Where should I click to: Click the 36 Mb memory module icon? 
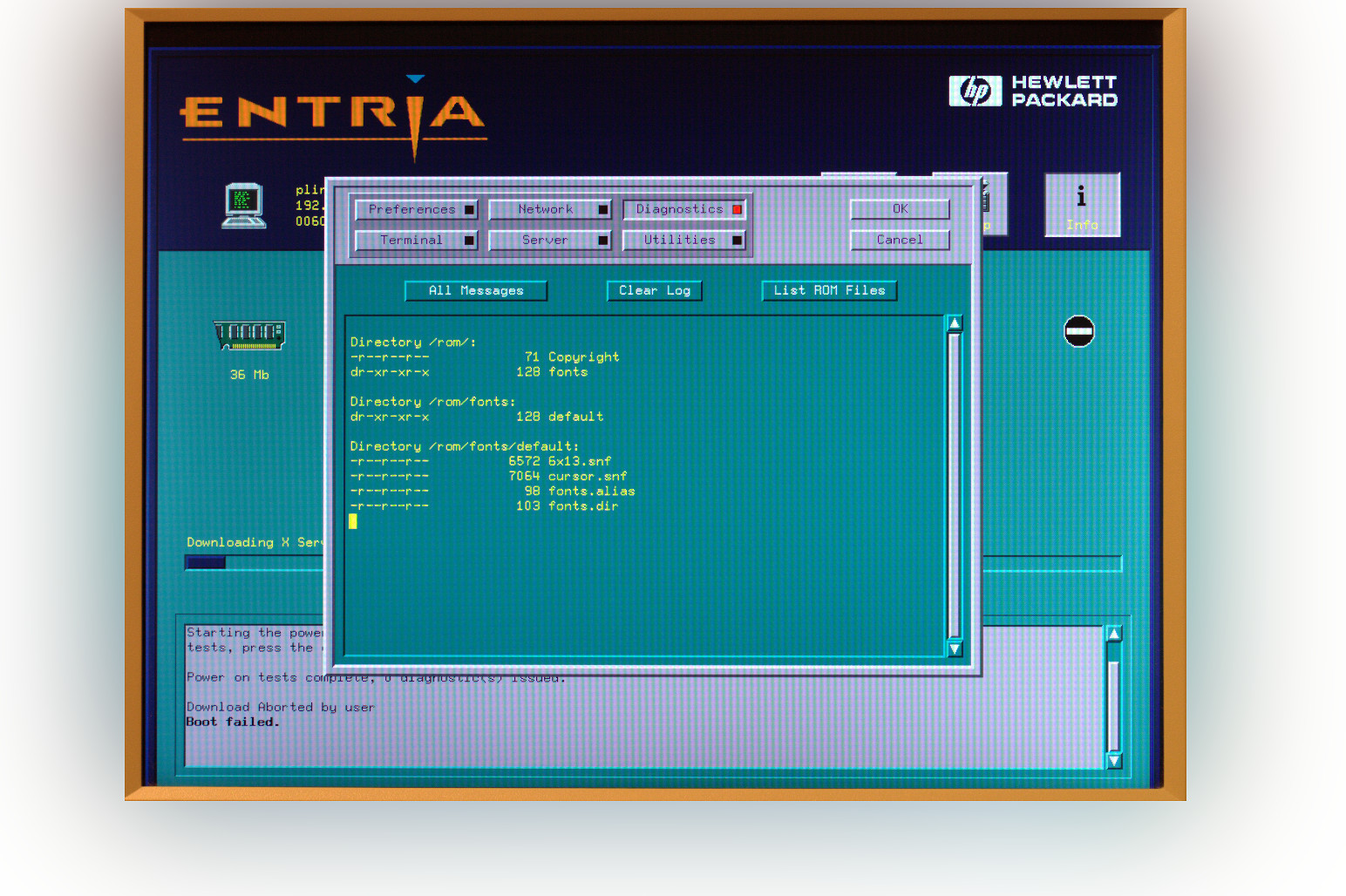(249, 335)
